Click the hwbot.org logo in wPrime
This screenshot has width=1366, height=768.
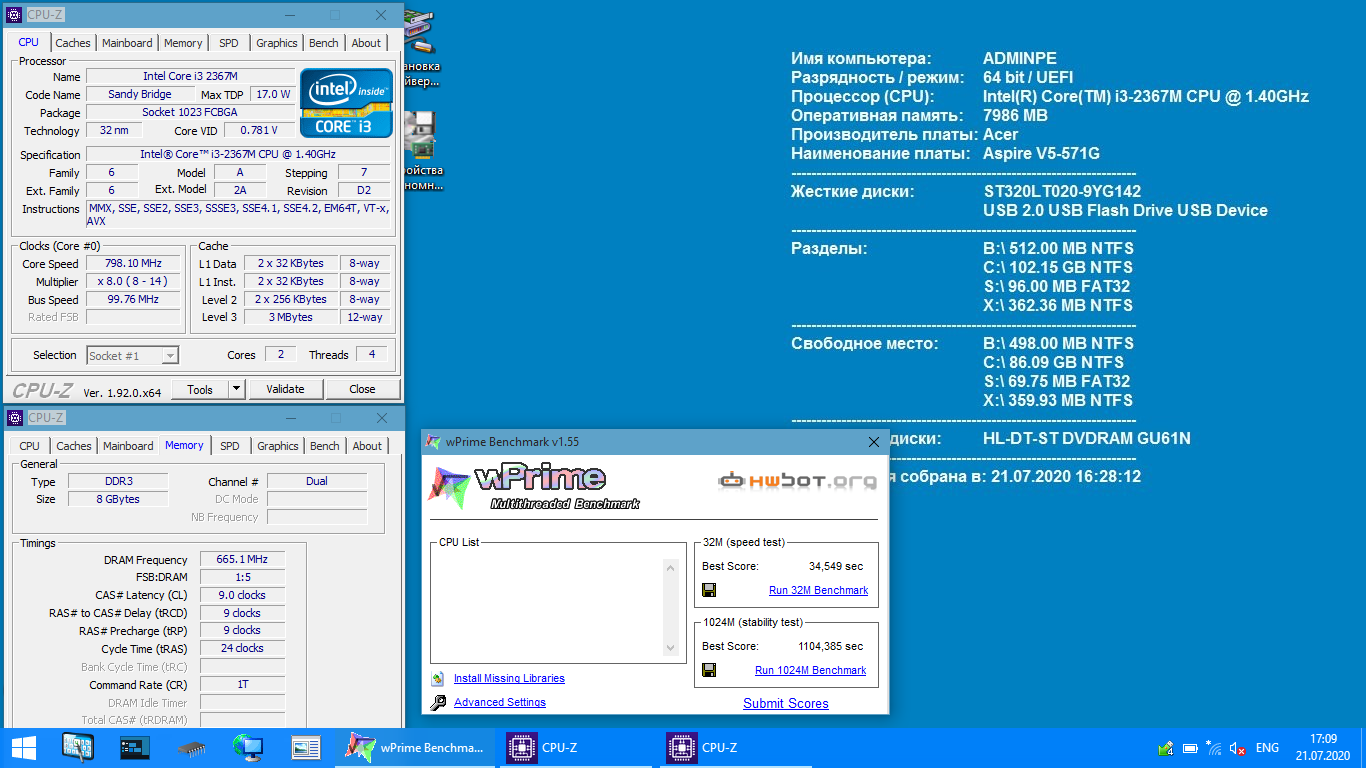(x=797, y=481)
